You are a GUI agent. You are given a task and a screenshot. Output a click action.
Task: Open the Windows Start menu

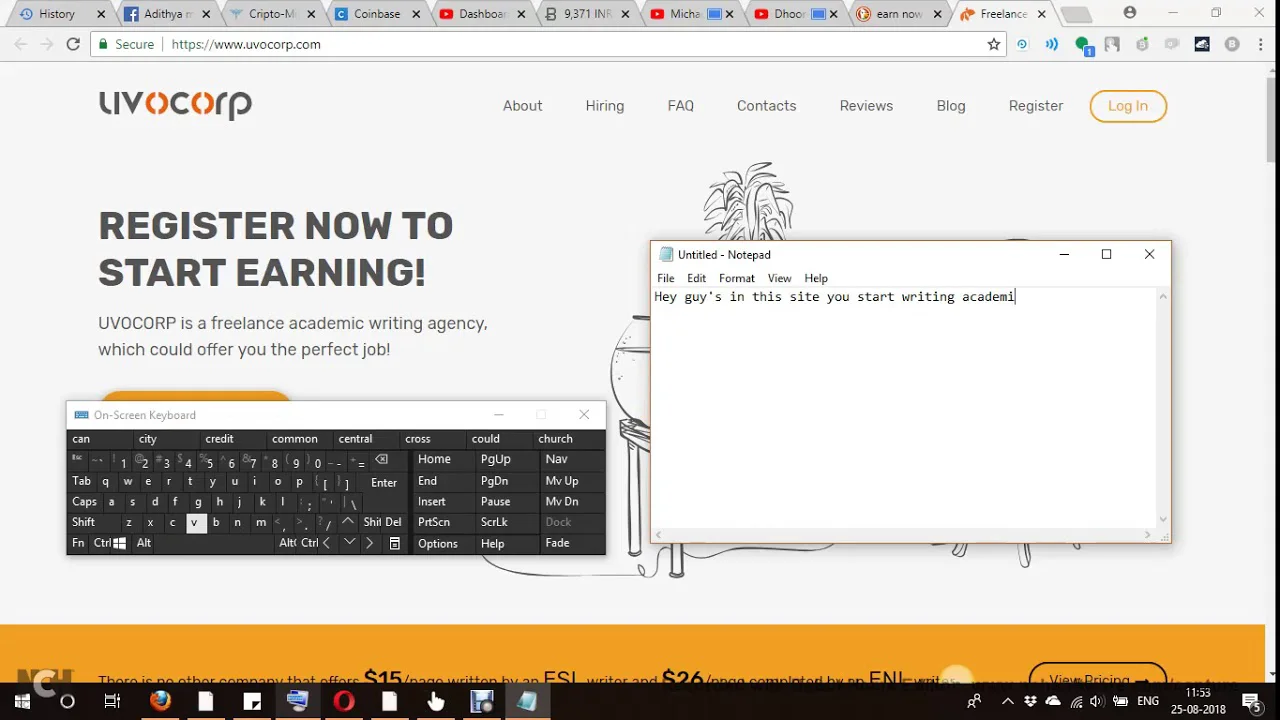coord(22,701)
